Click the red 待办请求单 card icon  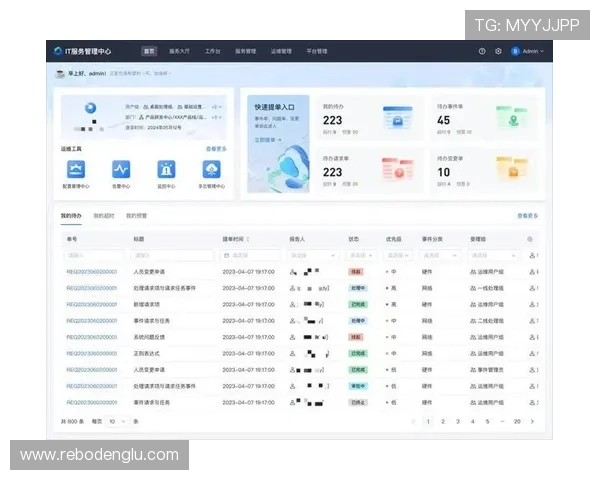coord(398,169)
